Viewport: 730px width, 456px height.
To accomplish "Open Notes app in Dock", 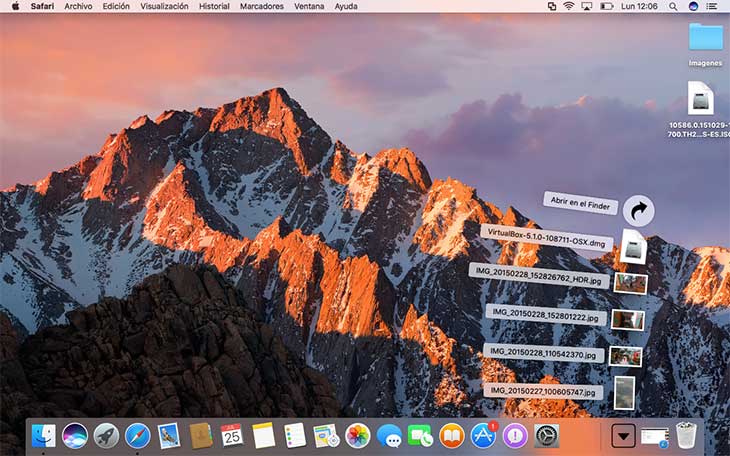I will click(x=264, y=436).
